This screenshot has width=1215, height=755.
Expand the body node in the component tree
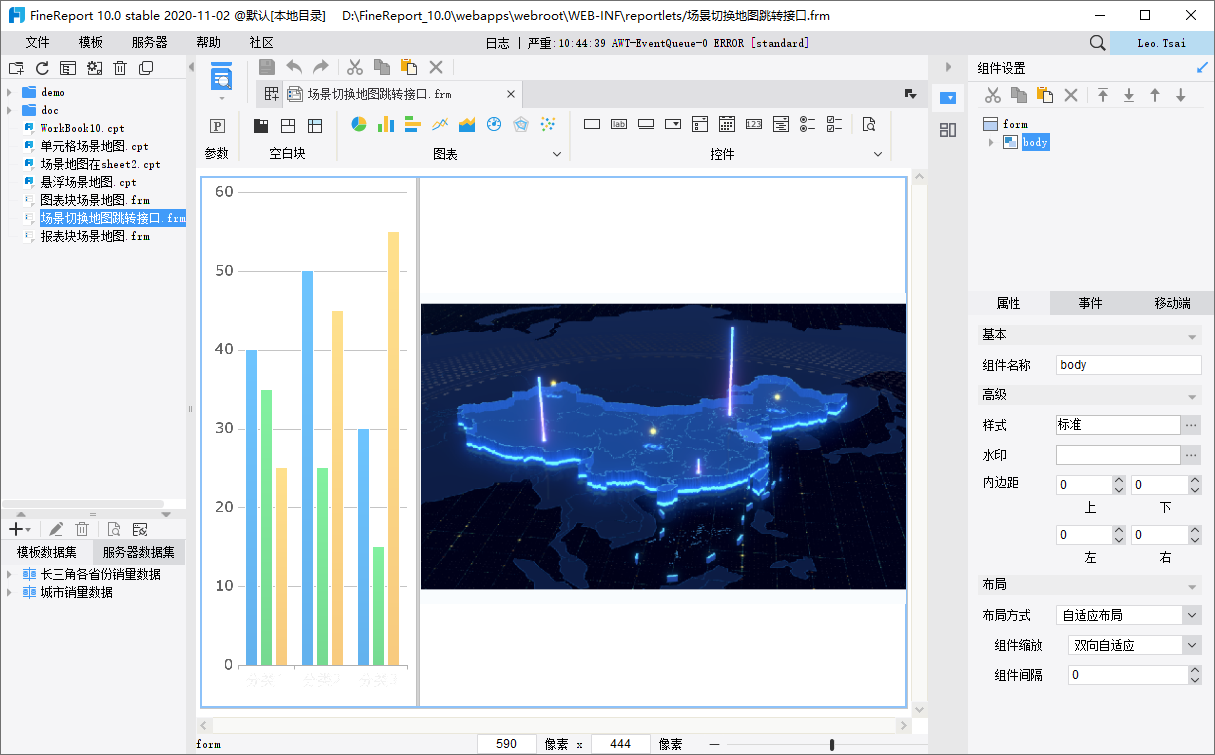coord(991,142)
